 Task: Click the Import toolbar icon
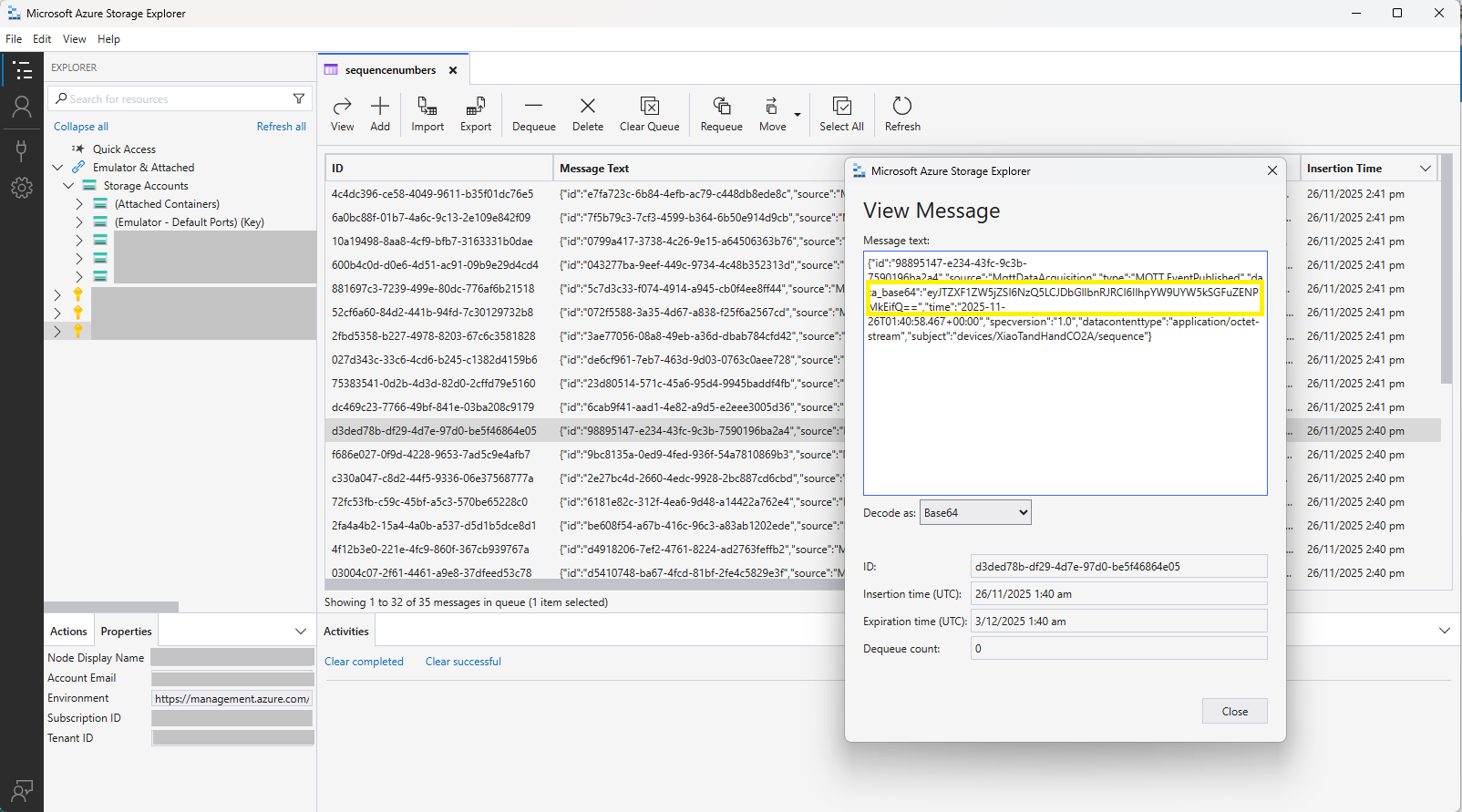coord(427,107)
